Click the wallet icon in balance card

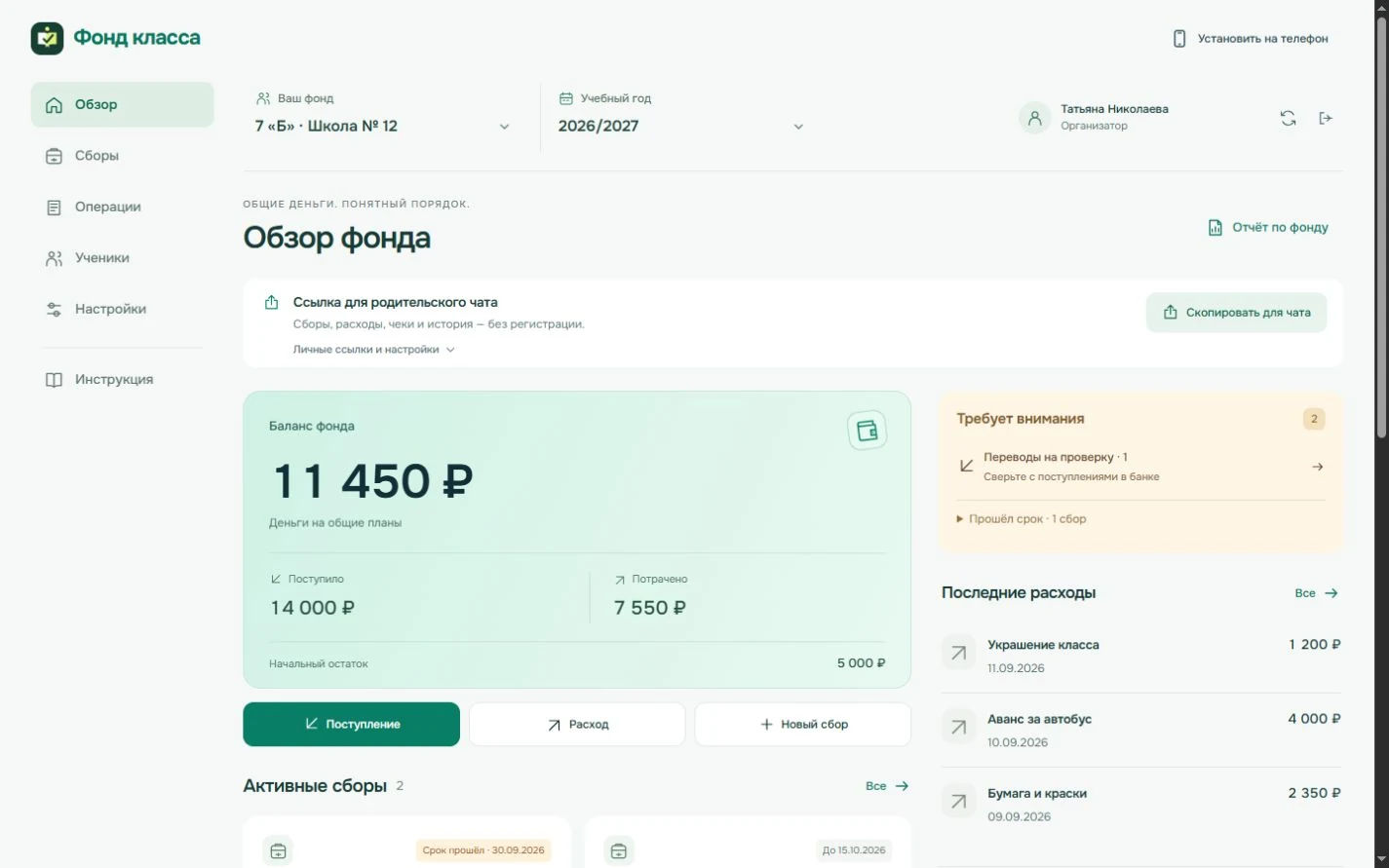click(x=867, y=430)
